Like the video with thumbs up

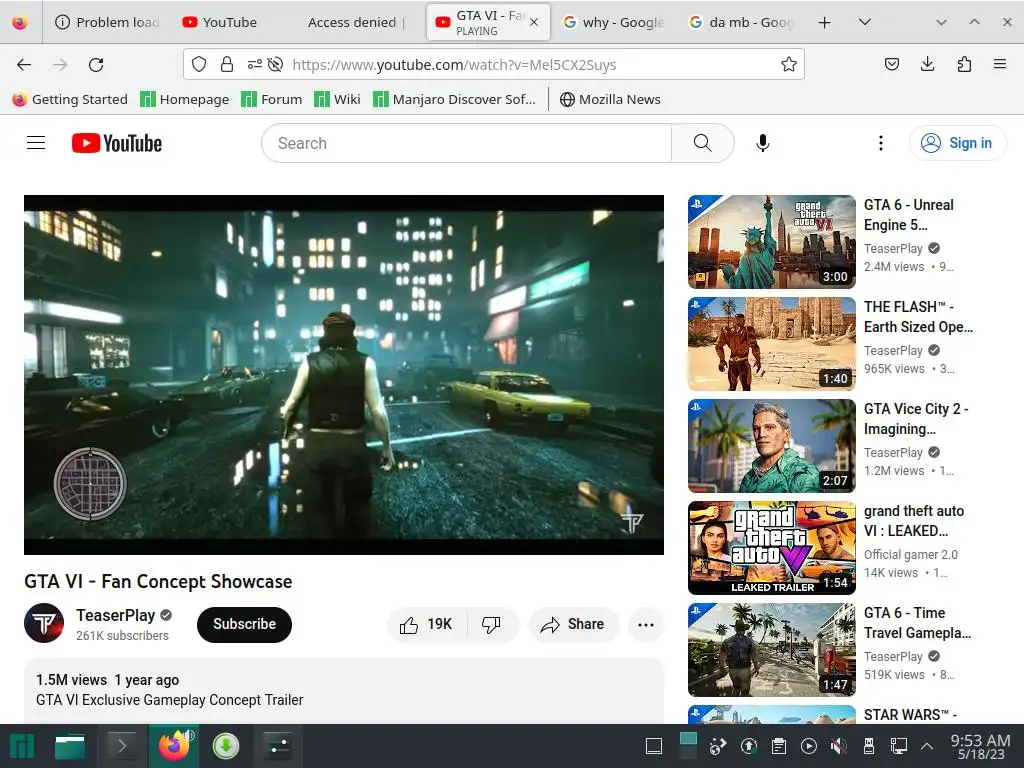(426, 625)
